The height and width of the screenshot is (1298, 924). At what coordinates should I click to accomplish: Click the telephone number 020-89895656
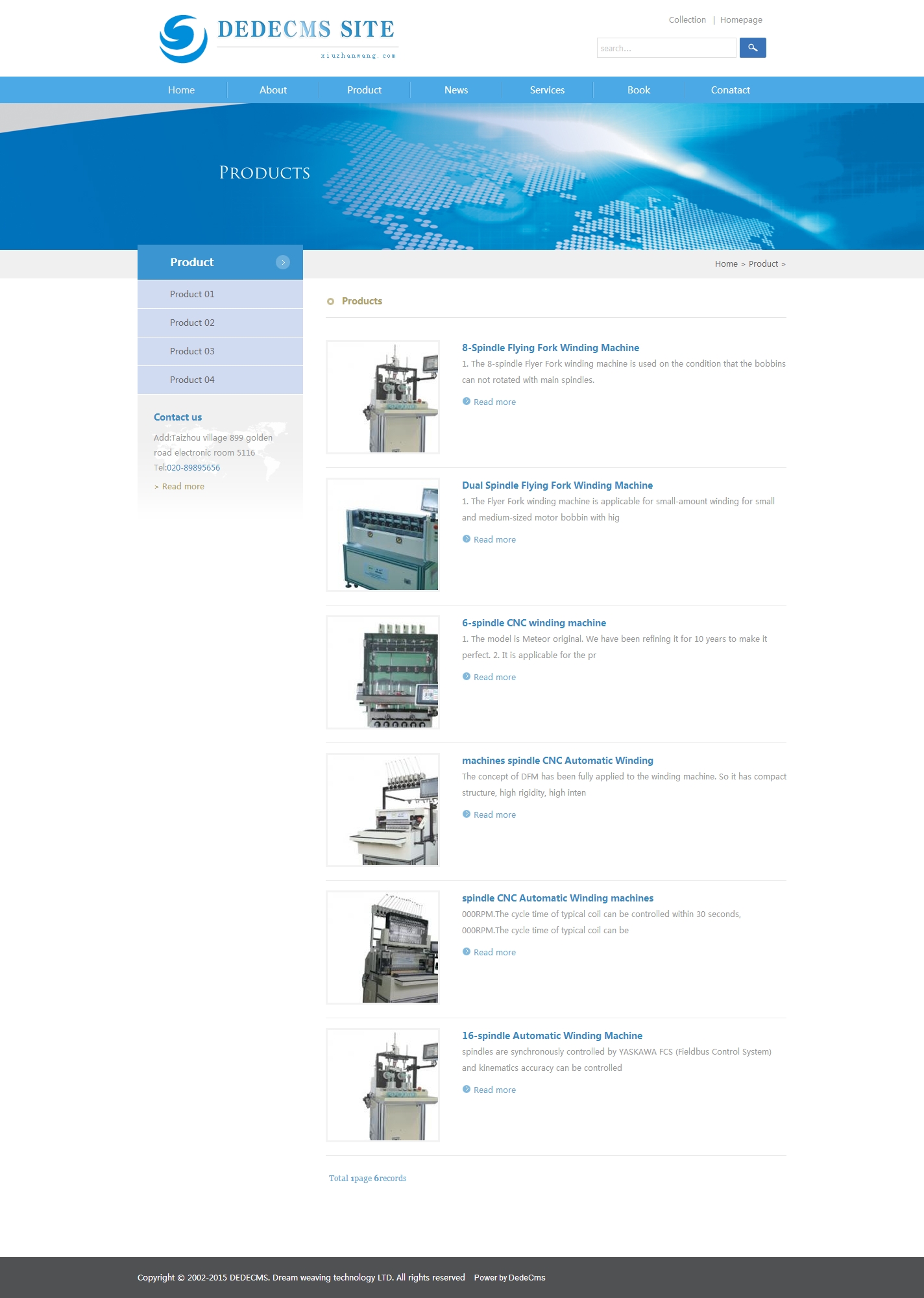point(193,468)
